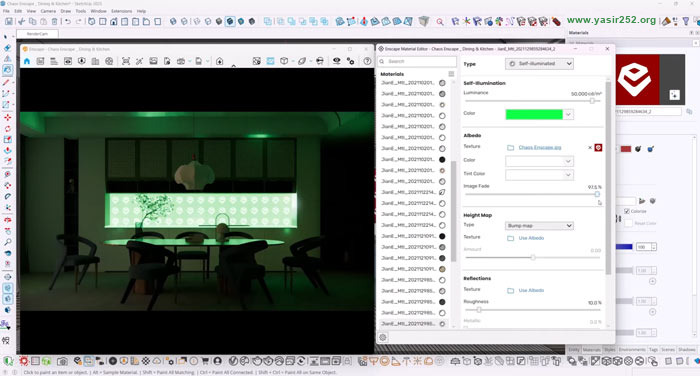
Task: Click the Erase trash icon in top toolbar
Action: pyautogui.click(x=54, y=21)
